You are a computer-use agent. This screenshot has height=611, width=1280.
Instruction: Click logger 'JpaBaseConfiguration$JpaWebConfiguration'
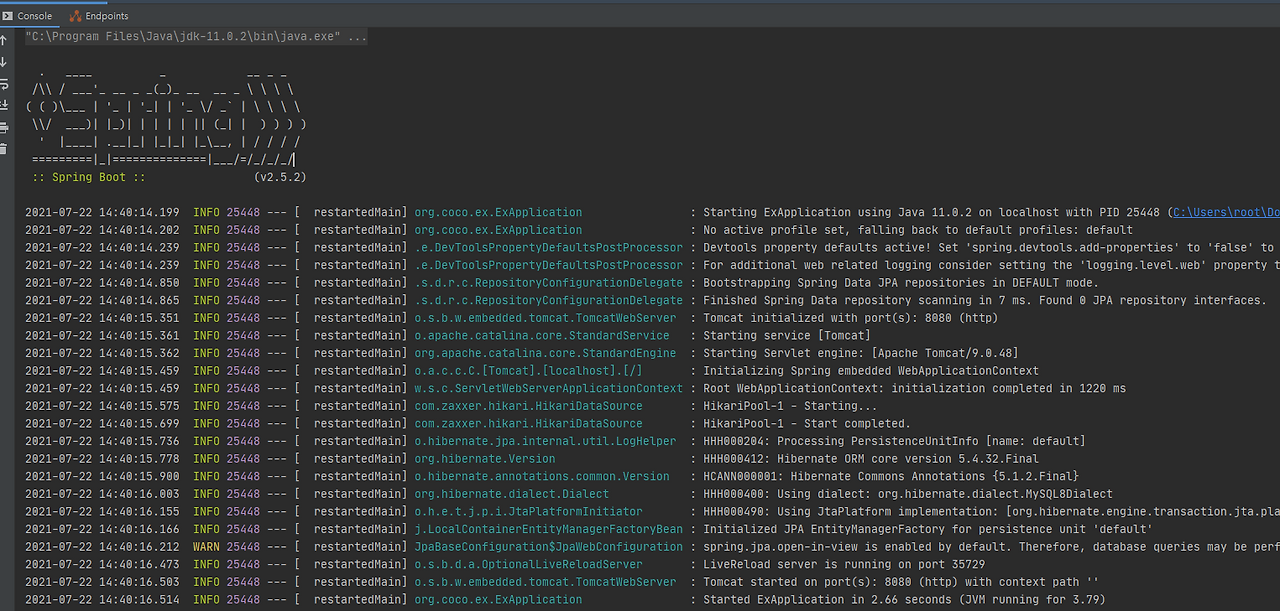click(549, 547)
